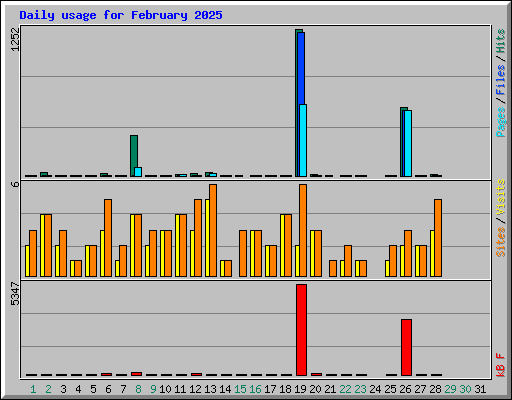Viewport: 512px width, 400px height.
Task: Click the orange Sites bar for day 13
Action: tap(213, 230)
